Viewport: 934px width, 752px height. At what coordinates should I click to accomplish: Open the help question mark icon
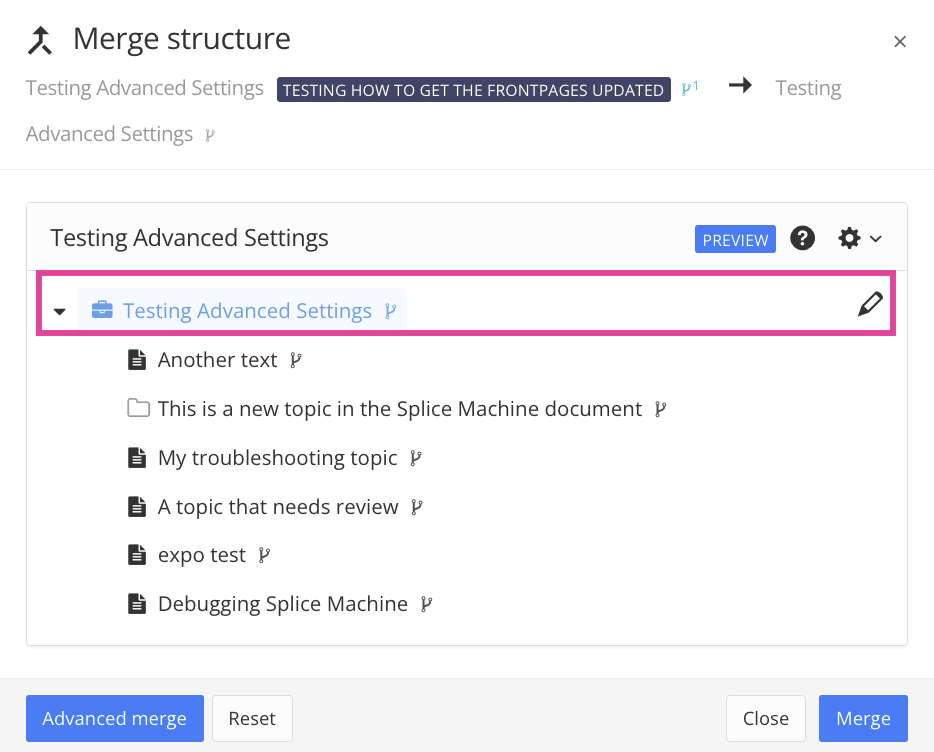tap(802, 238)
